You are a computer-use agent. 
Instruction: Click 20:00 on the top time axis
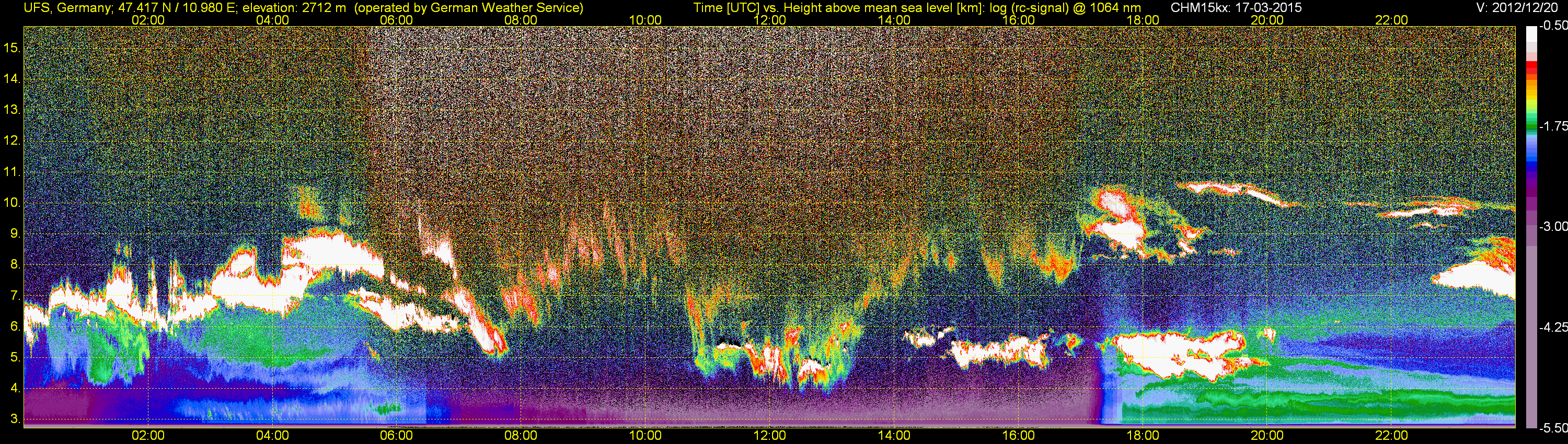coord(1267,20)
